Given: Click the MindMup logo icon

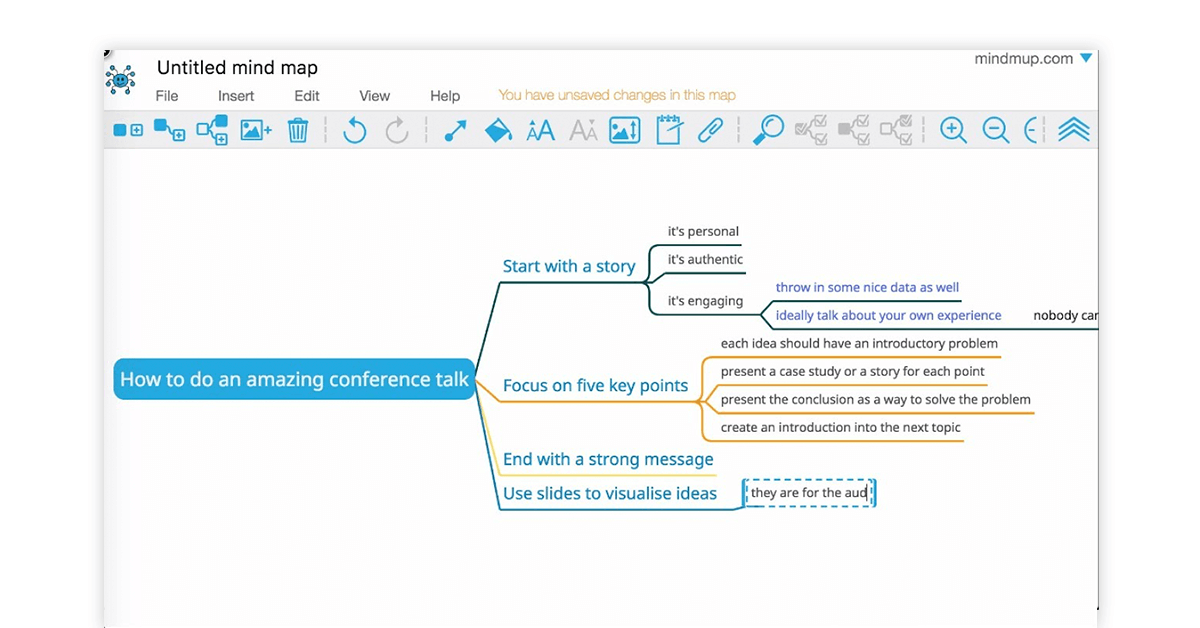Looking at the screenshot, I should pos(120,79).
